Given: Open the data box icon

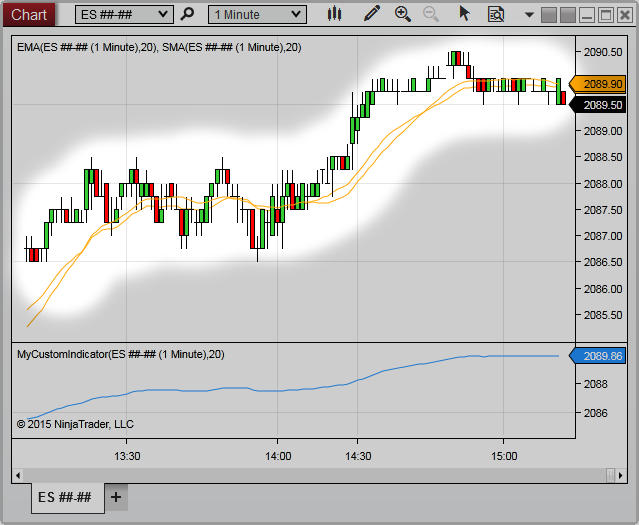Looking at the screenshot, I should (496, 14).
